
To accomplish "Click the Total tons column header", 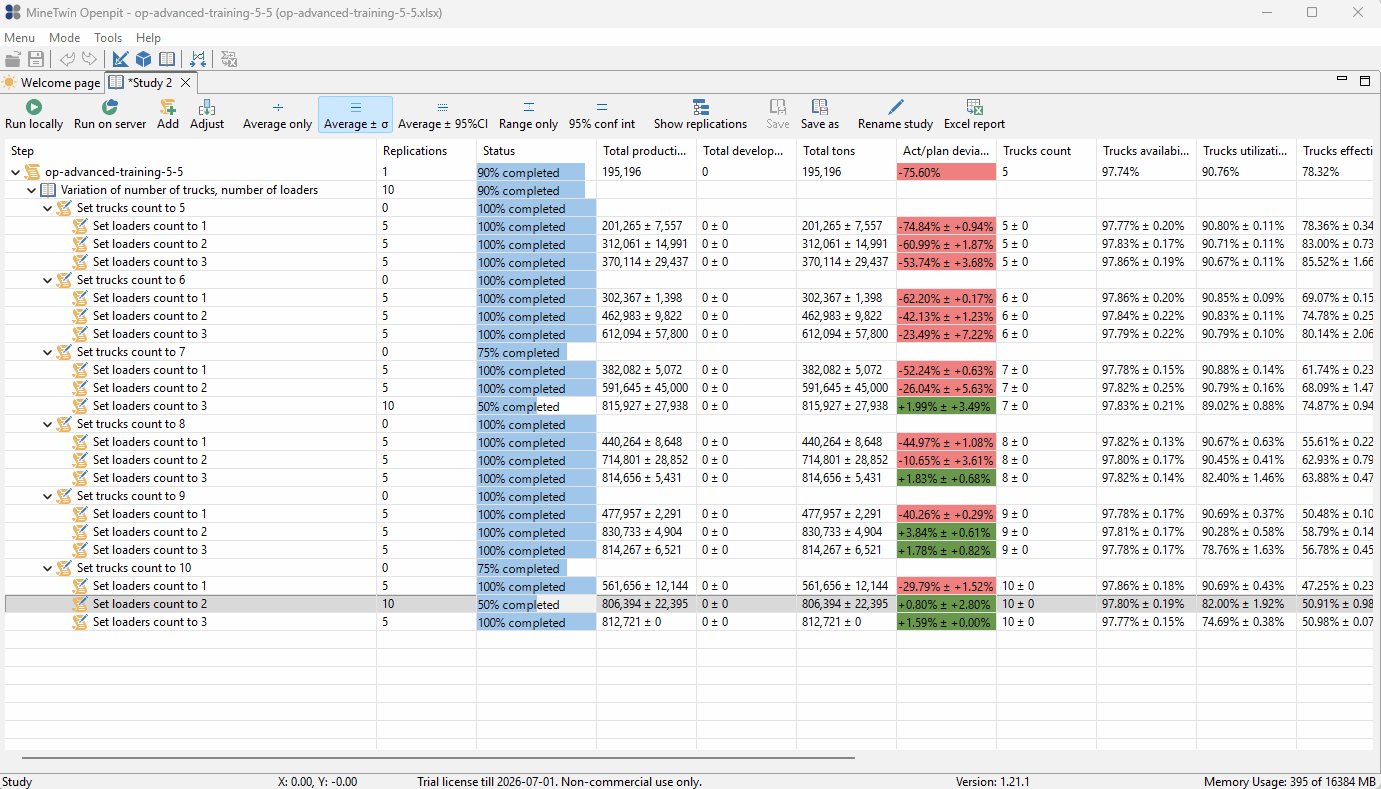I will (x=846, y=151).
